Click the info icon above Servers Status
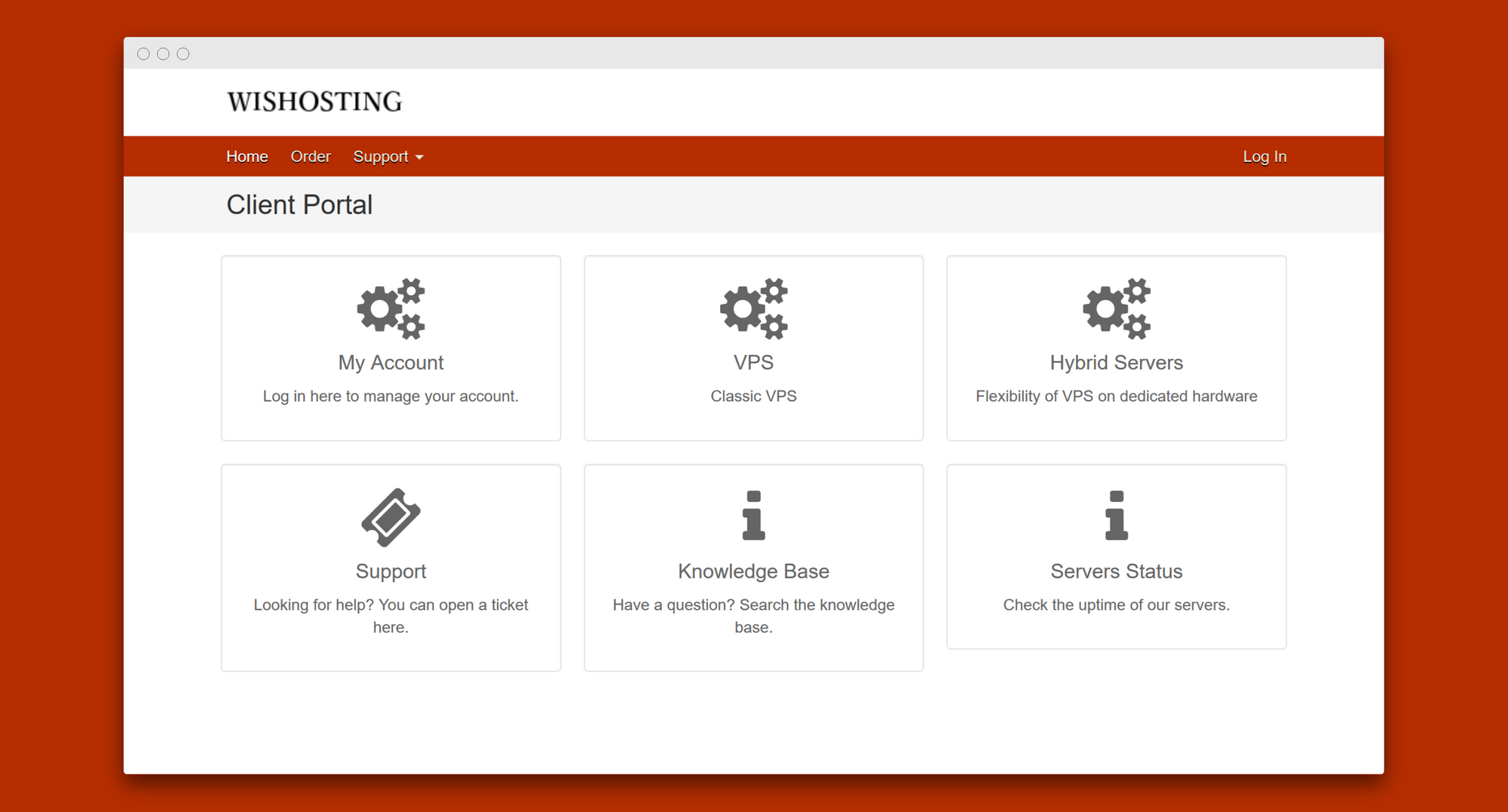Image resolution: width=1508 pixels, height=812 pixels. pyautogui.click(x=1117, y=516)
